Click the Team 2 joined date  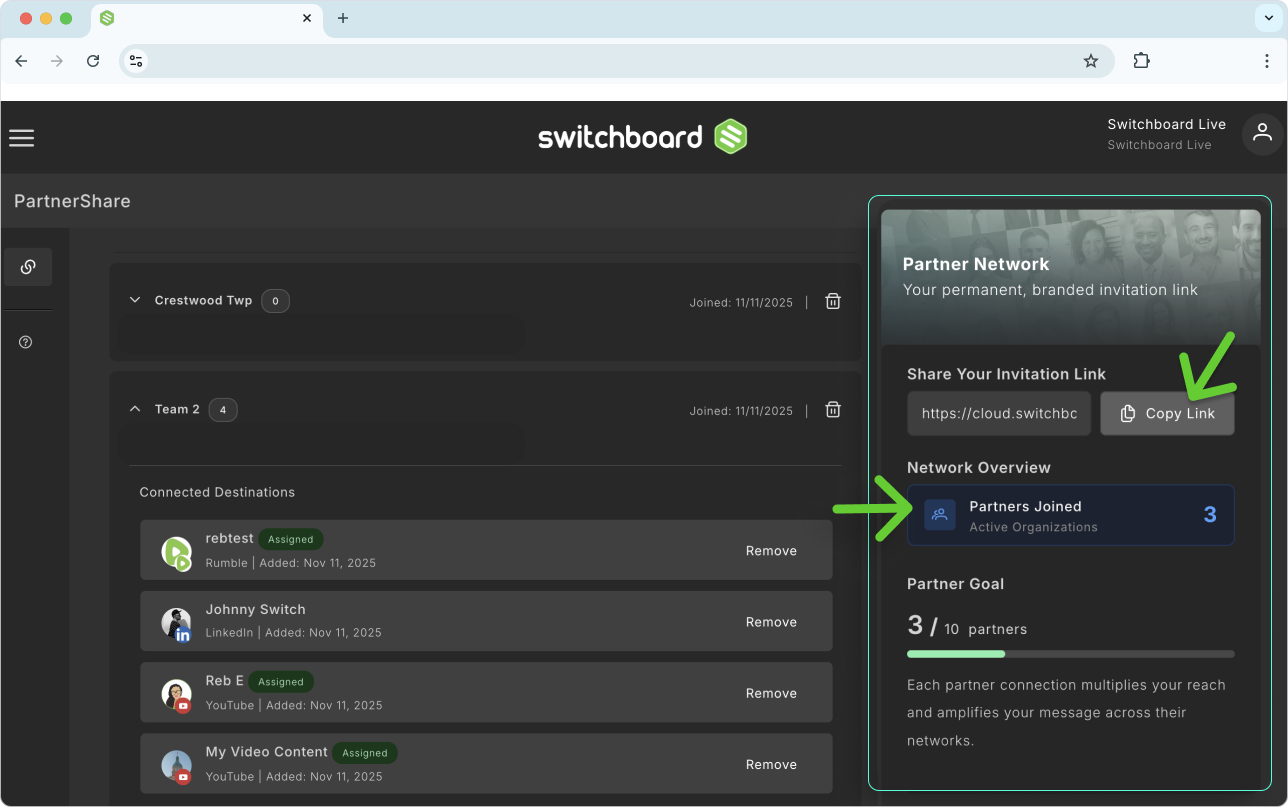(741, 411)
